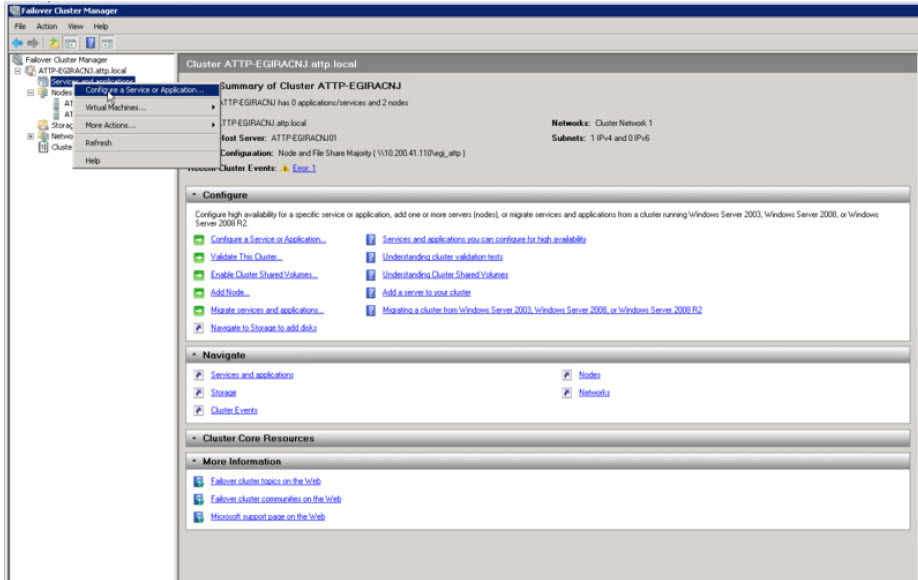Select the Failover Cluster Manager root tree icon
The height and width of the screenshot is (580, 918).
click(18, 60)
